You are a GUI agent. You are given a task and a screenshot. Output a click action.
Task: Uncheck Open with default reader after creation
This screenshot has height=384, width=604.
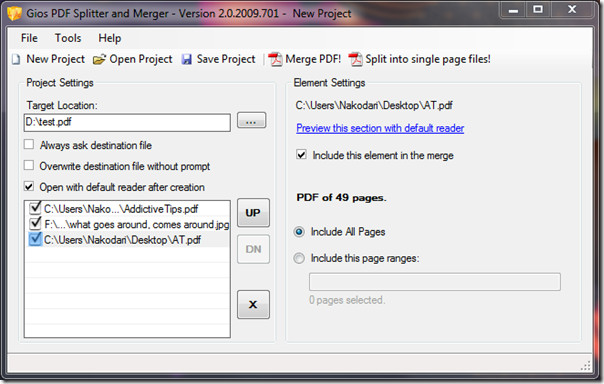29,186
